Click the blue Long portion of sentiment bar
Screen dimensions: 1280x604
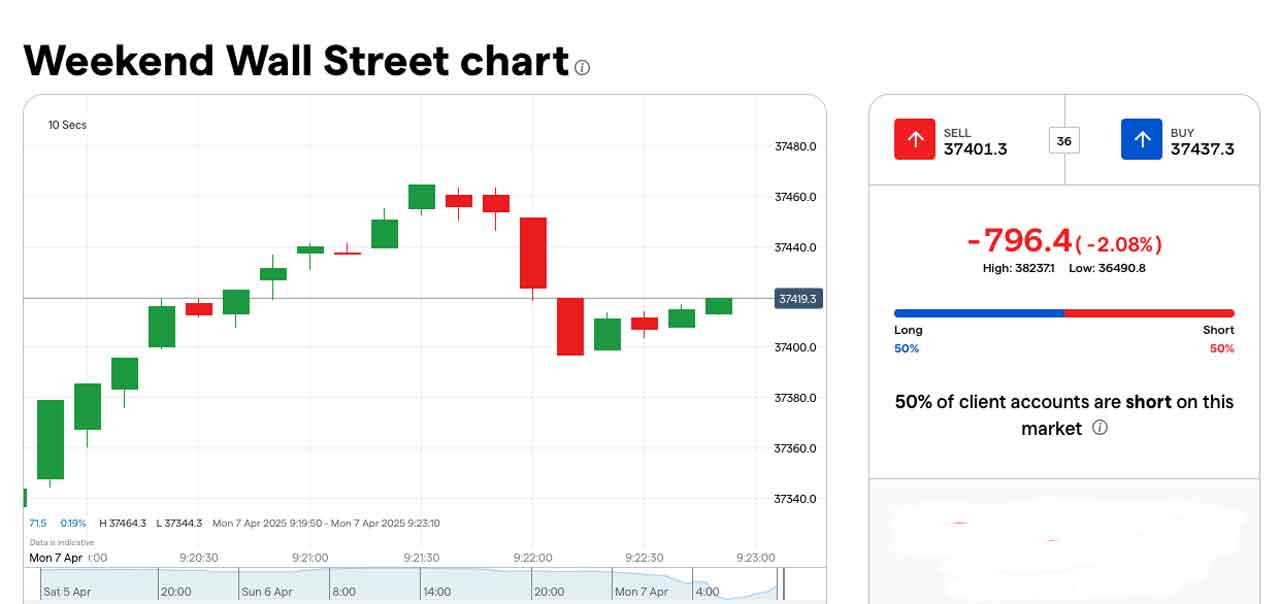978,313
